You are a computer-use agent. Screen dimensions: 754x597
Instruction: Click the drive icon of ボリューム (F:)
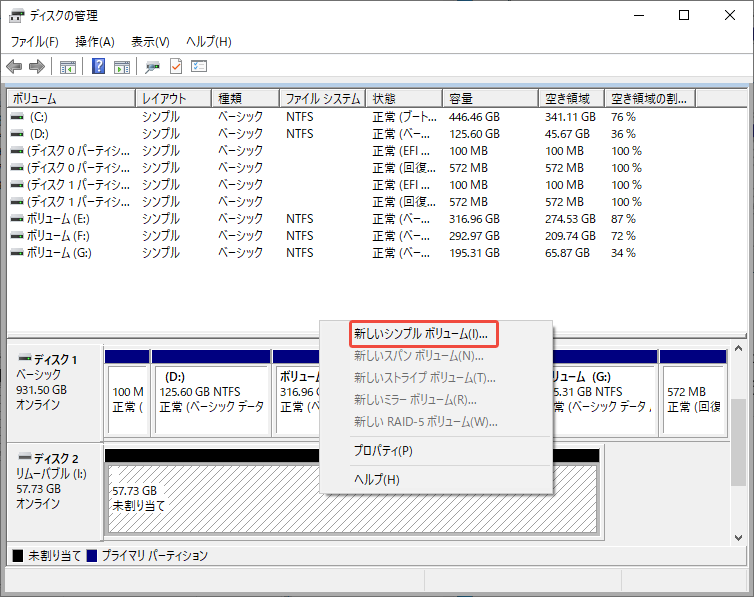(17, 236)
